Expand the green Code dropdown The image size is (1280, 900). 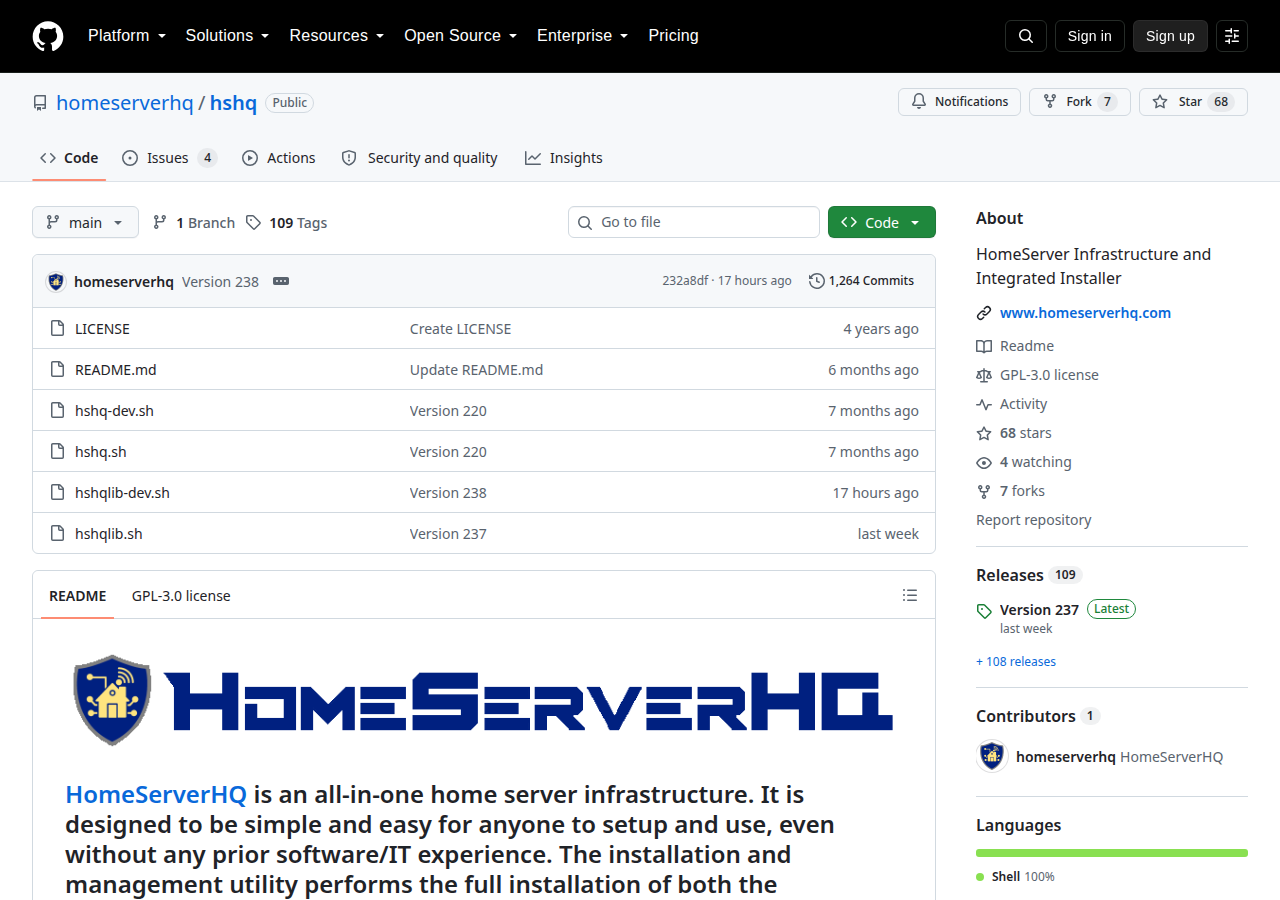(882, 222)
